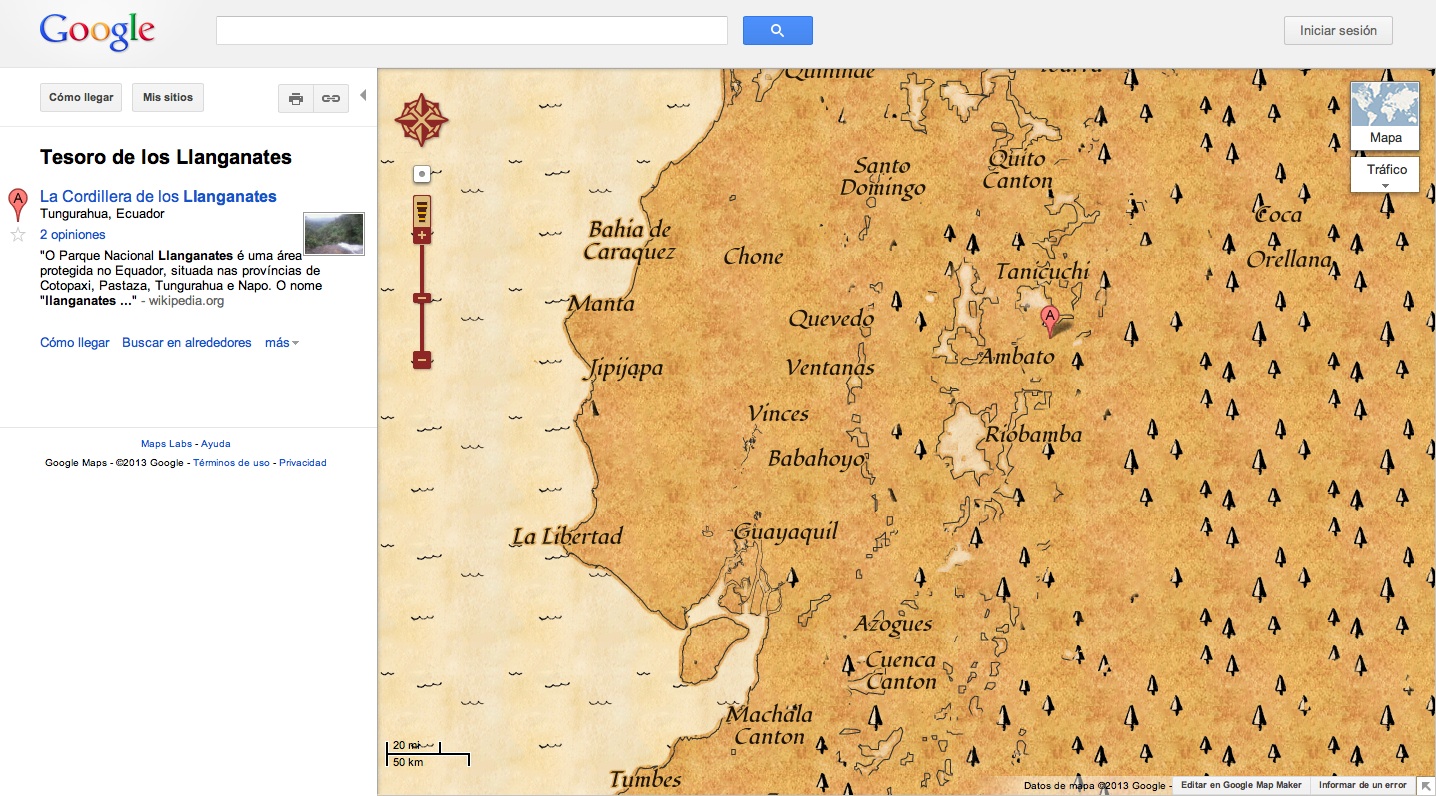The width and height of the screenshot is (1436, 796).
Task: Click the Machala Canton label
Action: click(x=770, y=726)
